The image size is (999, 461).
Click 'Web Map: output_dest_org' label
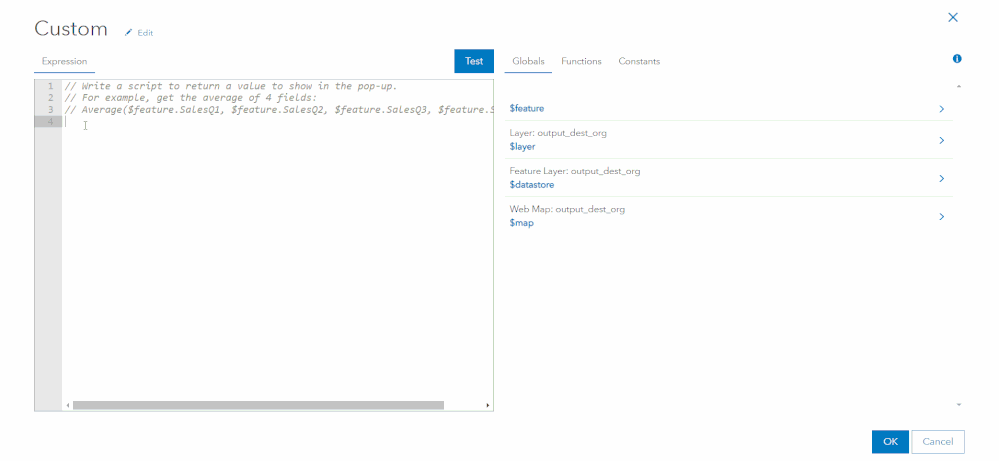tap(567, 209)
